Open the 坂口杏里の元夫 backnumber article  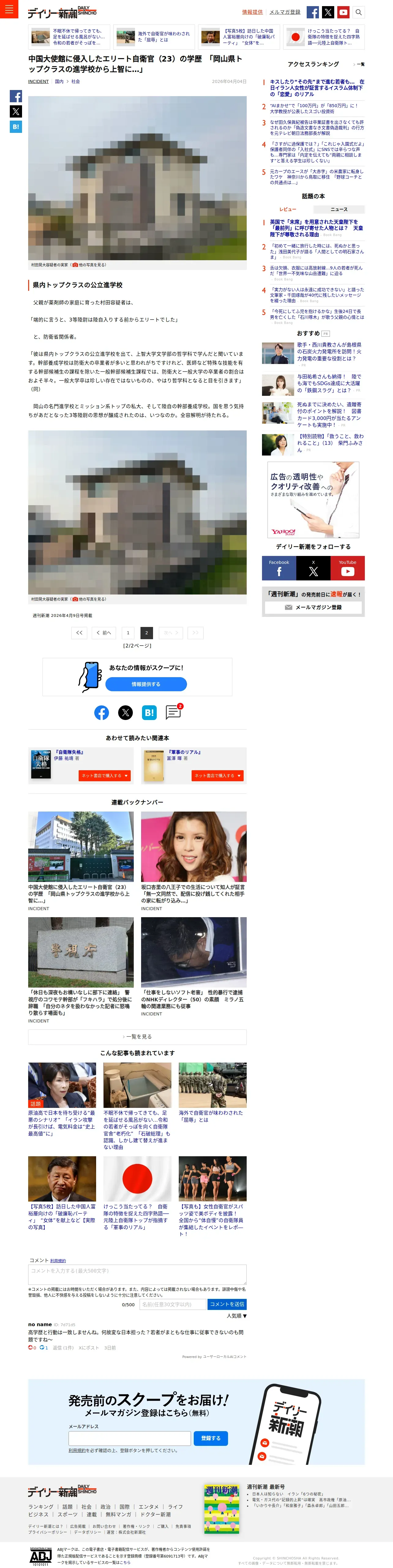pyautogui.click(x=194, y=861)
